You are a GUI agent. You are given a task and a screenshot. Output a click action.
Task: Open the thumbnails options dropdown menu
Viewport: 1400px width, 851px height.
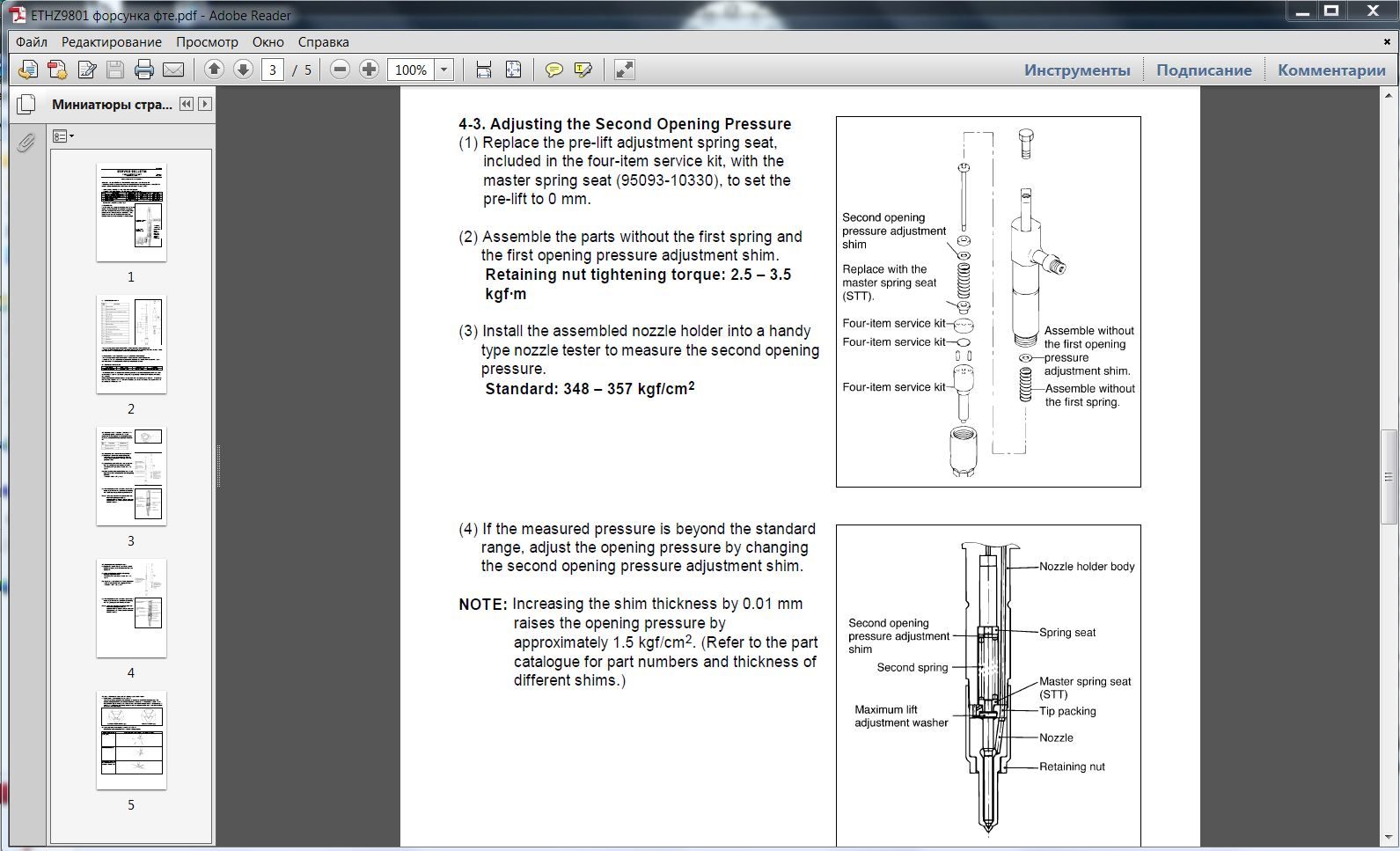pos(62,136)
